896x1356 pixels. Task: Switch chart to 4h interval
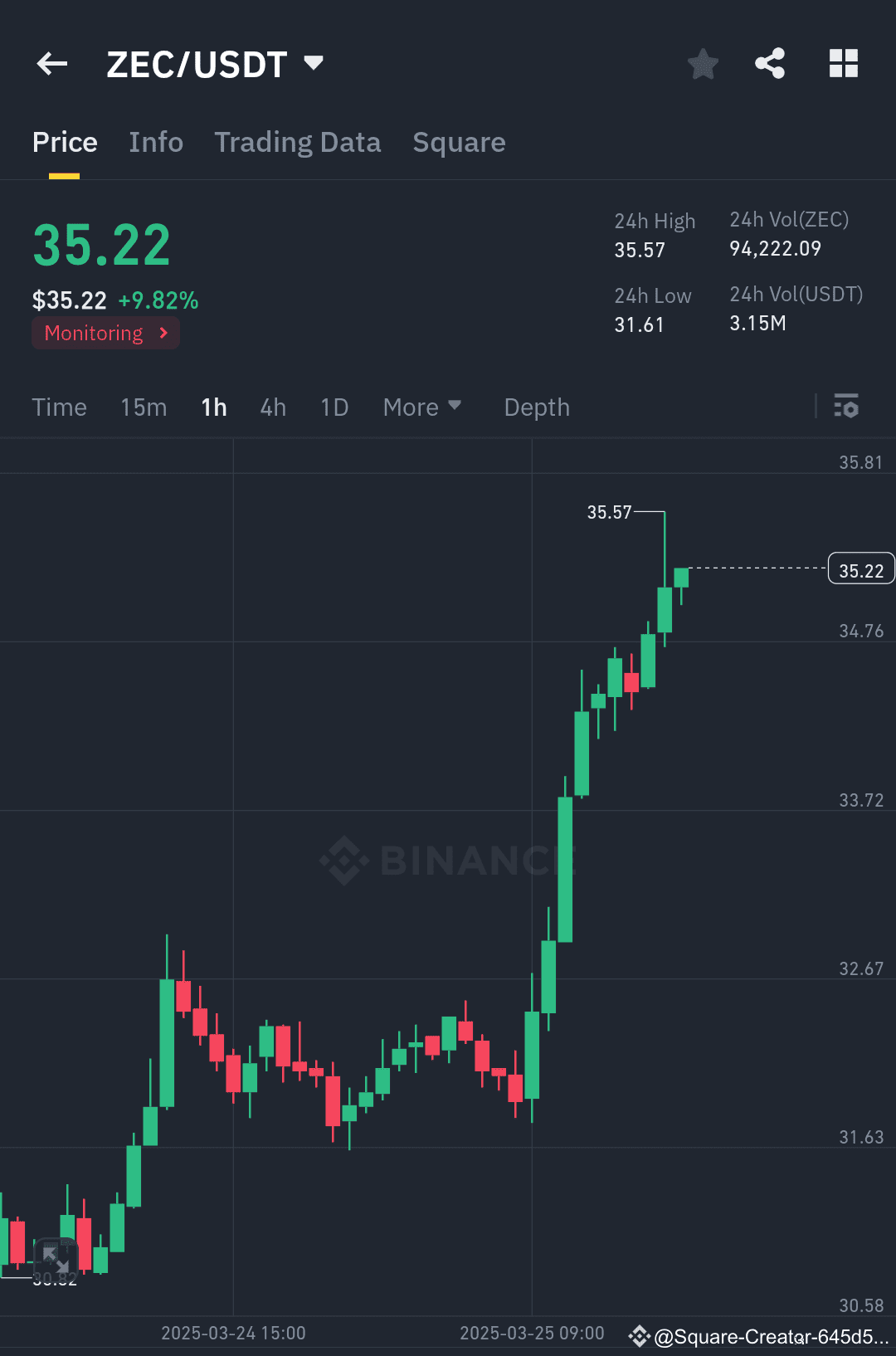click(271, 407)
